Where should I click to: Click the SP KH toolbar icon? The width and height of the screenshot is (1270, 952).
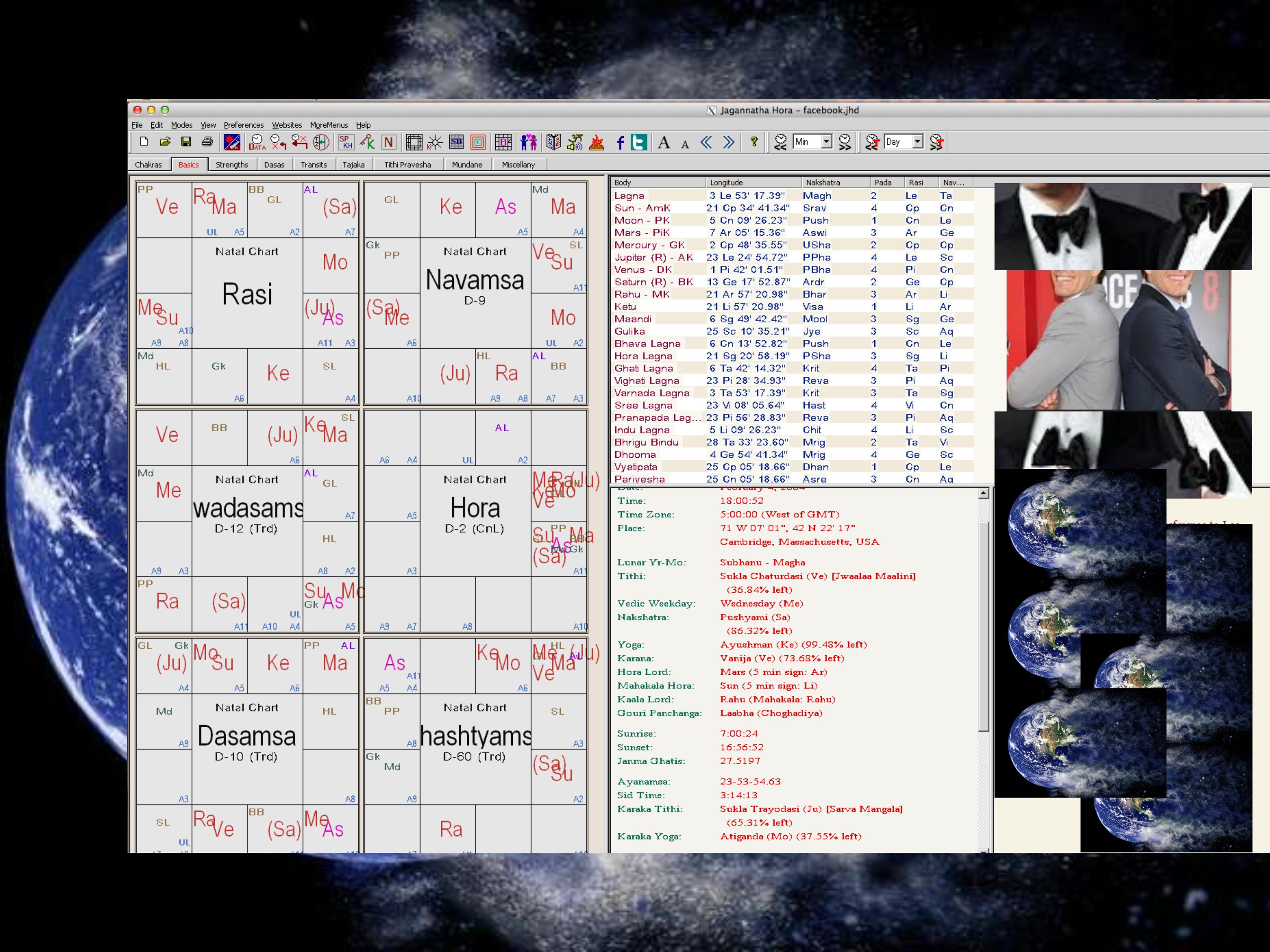click(x=346, y=142)
